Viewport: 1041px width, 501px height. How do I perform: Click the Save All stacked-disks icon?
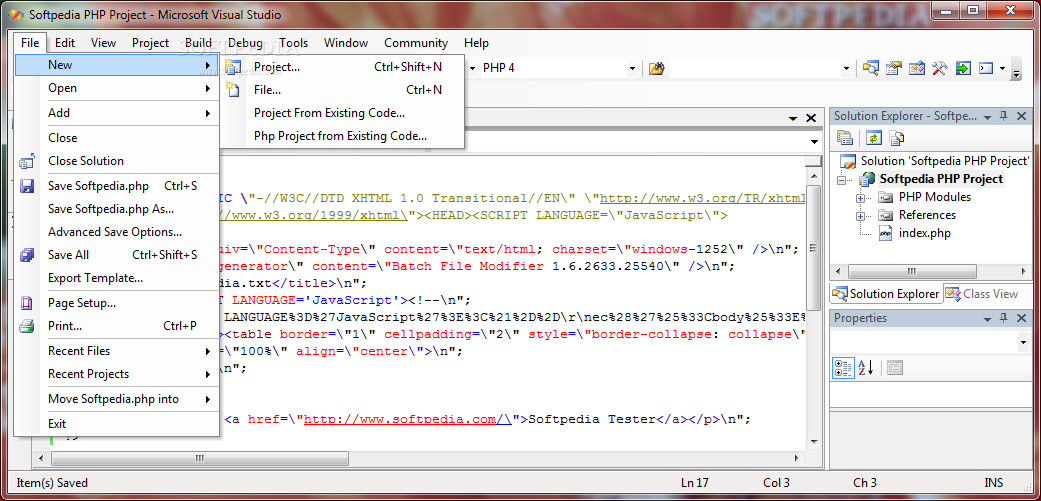point(27,255)
